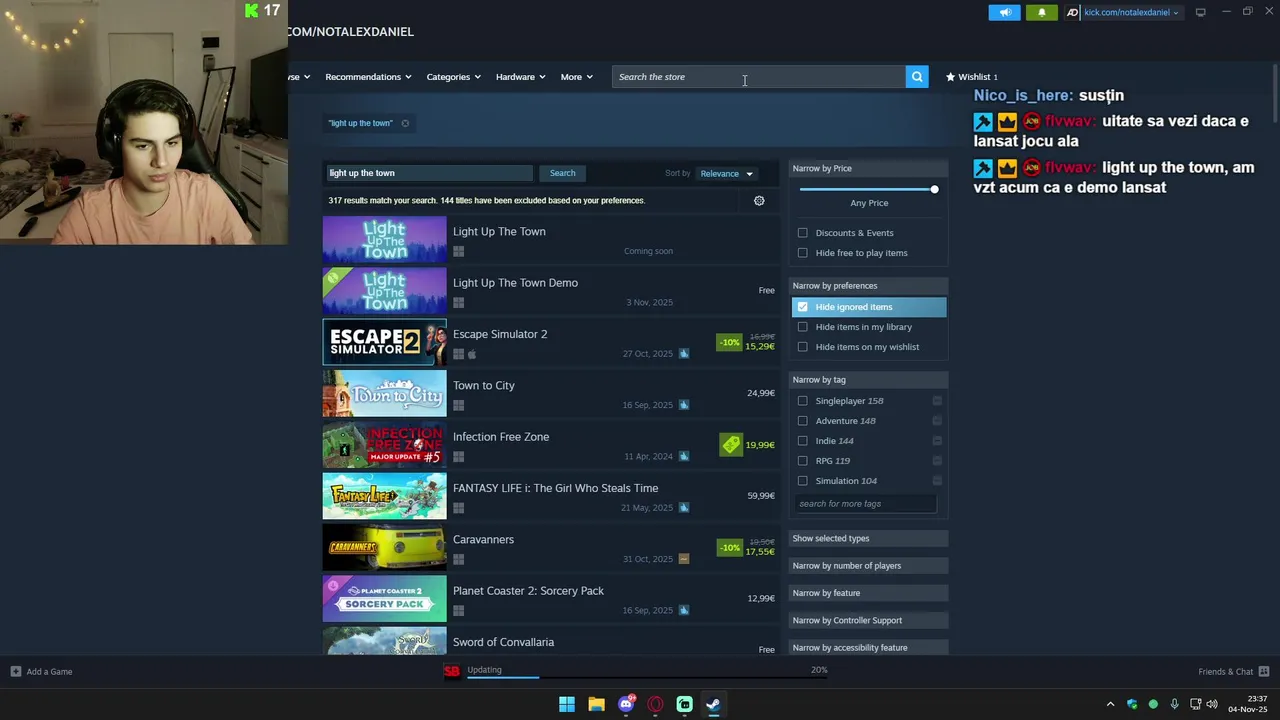Viewport: 1280px width, 720px height.
Task: Uncheck Hide ignored items
Action: click(x=802, y=307)
